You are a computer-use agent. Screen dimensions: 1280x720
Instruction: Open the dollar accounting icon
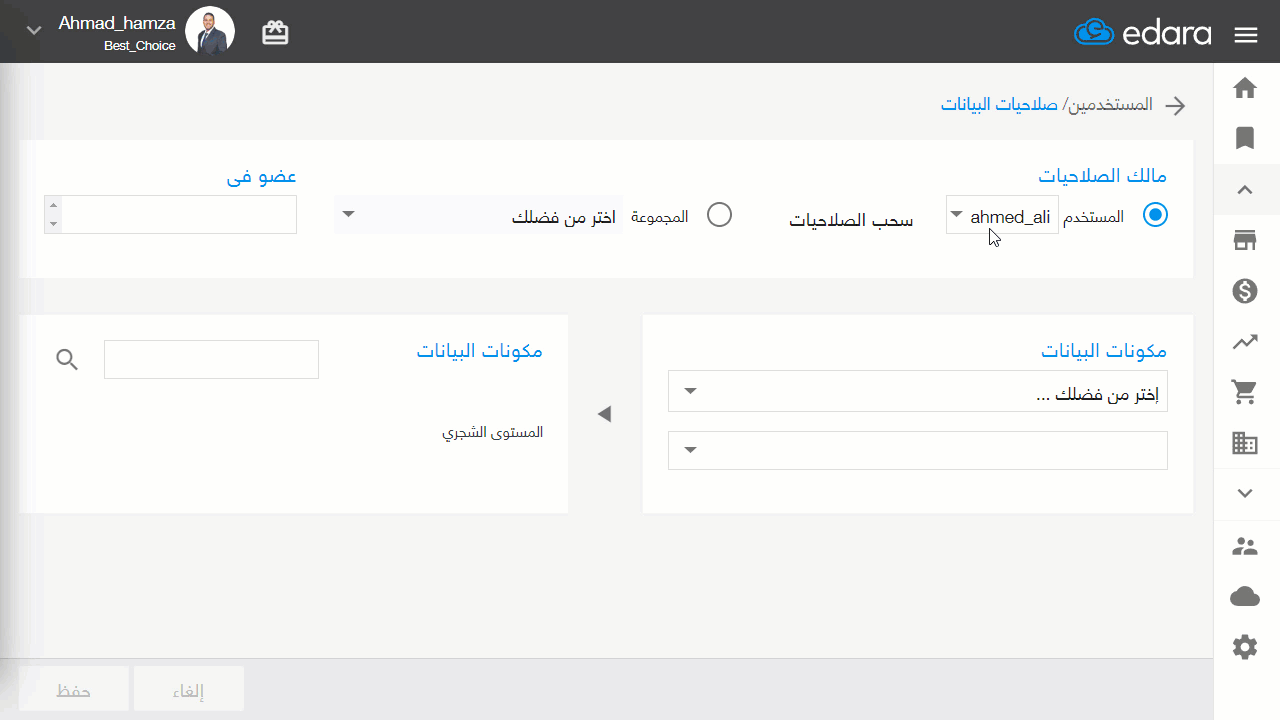1245,291
